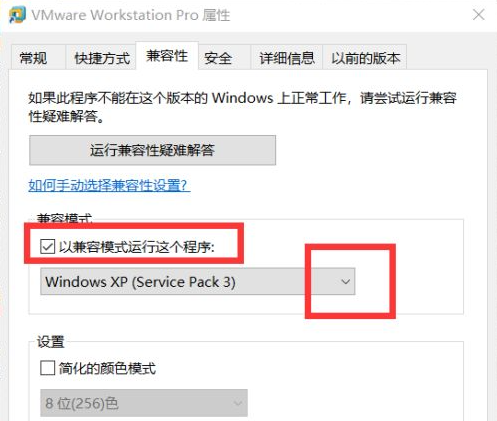497x421 pixels.
Task: Click the compatibility description paragraph text
Action: [x=242, y=107]
